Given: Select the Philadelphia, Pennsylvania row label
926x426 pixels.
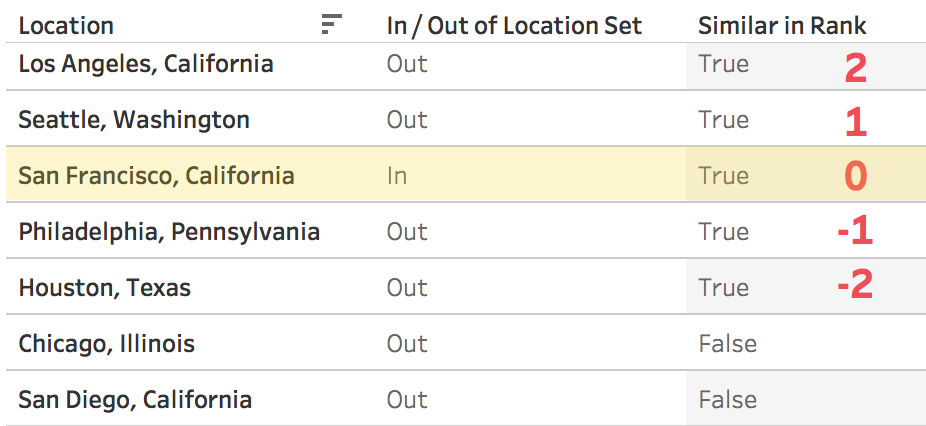Looking at the screenshot, I should click(x=169, y=232).
